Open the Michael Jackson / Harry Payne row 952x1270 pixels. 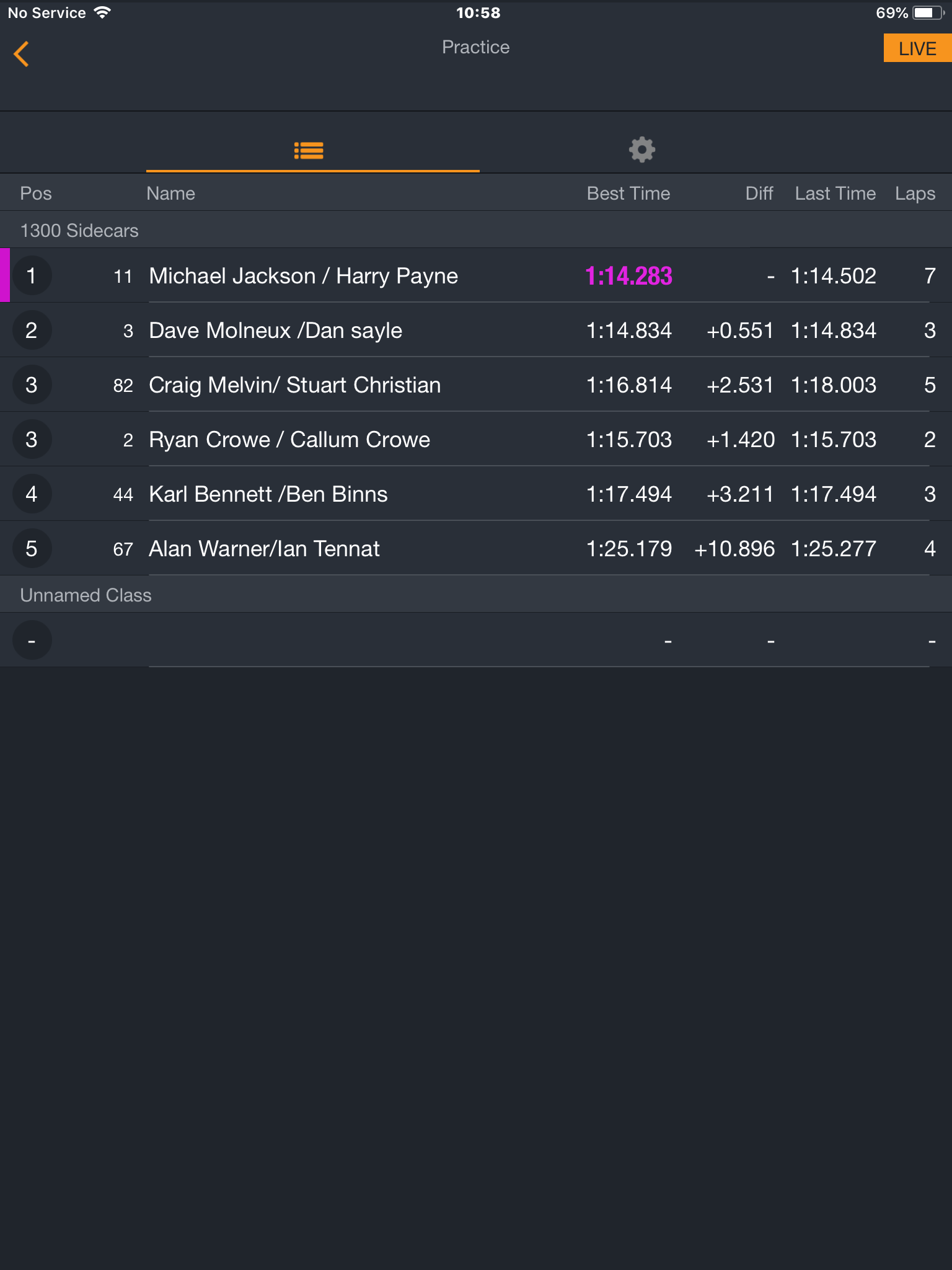476,275
